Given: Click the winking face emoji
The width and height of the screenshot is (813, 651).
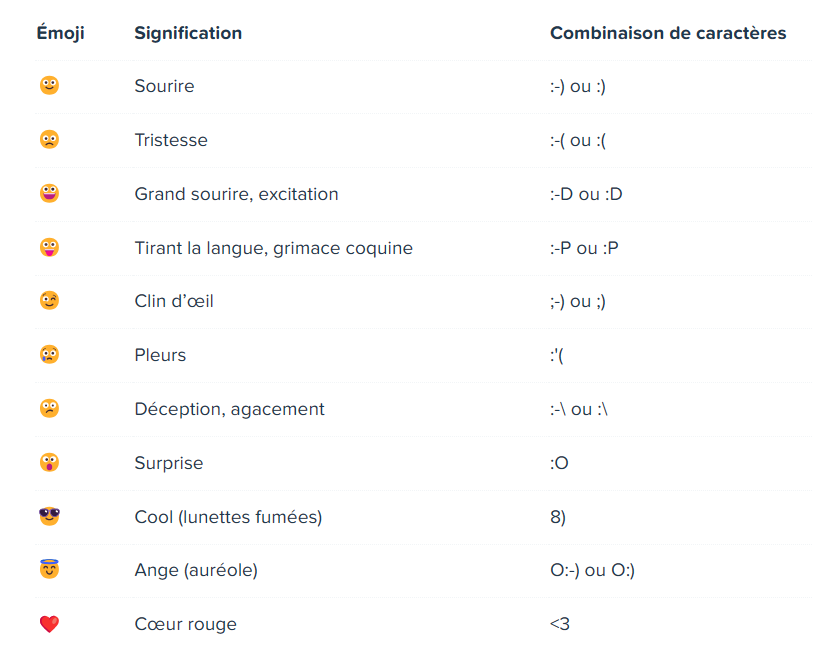Looking at the screenshot, I should 49,301.
